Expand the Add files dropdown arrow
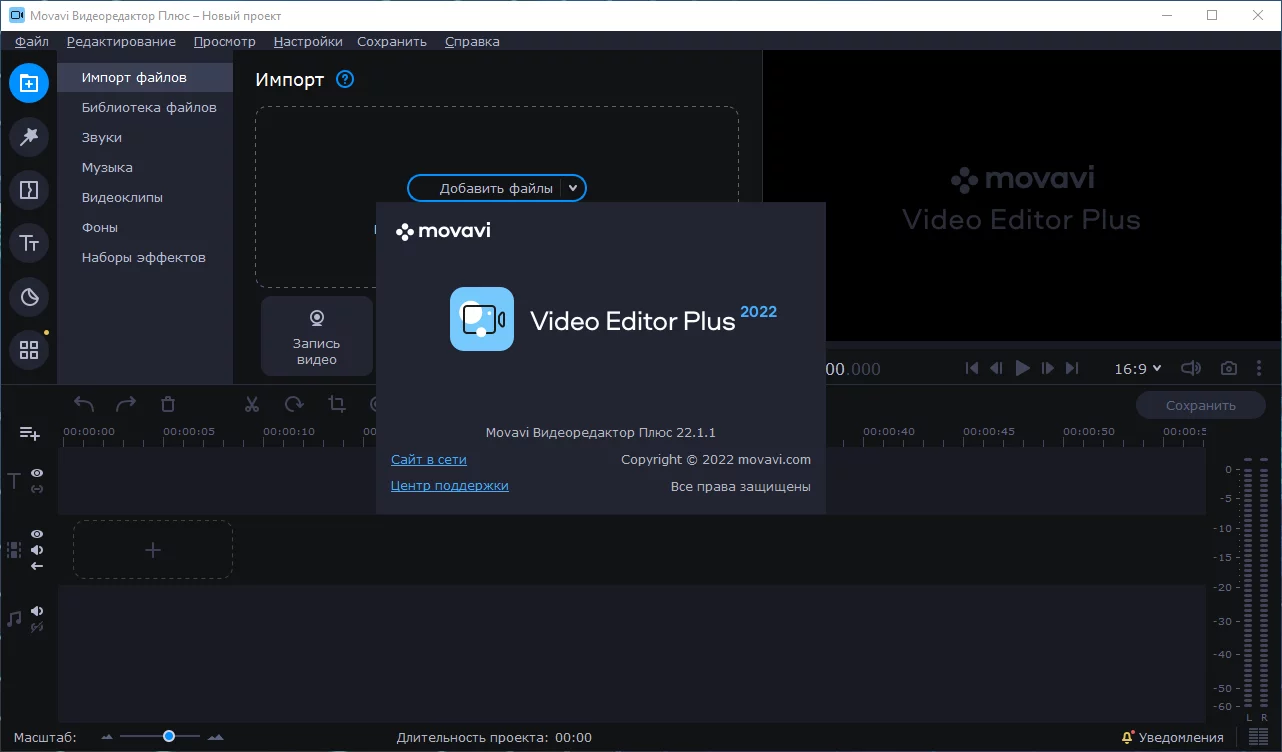The image size is (1282, 752). pyautogui.click(x=573, y=188)
